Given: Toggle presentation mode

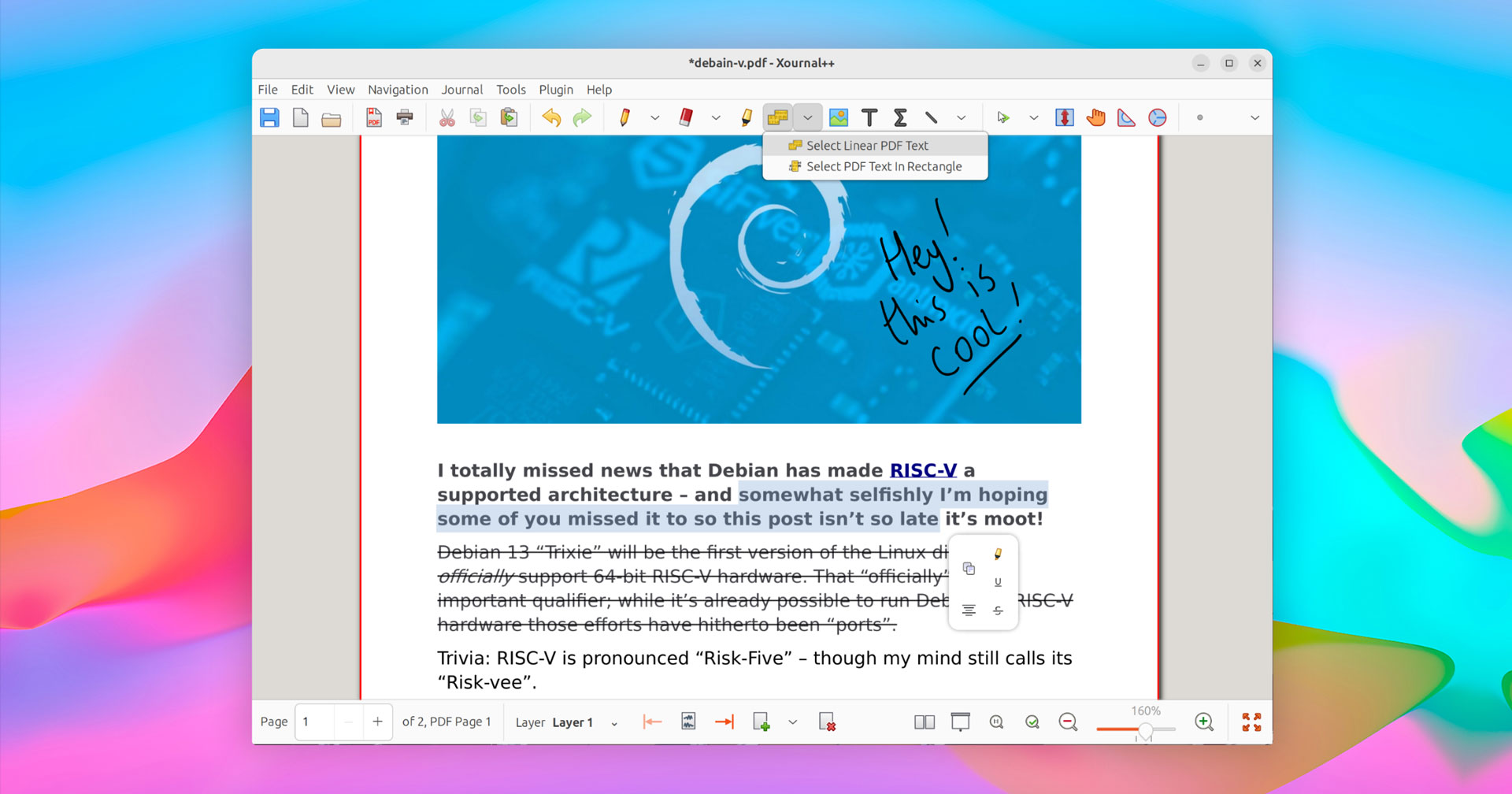Looking at the screenshot, I should click(x=960, y=722).
